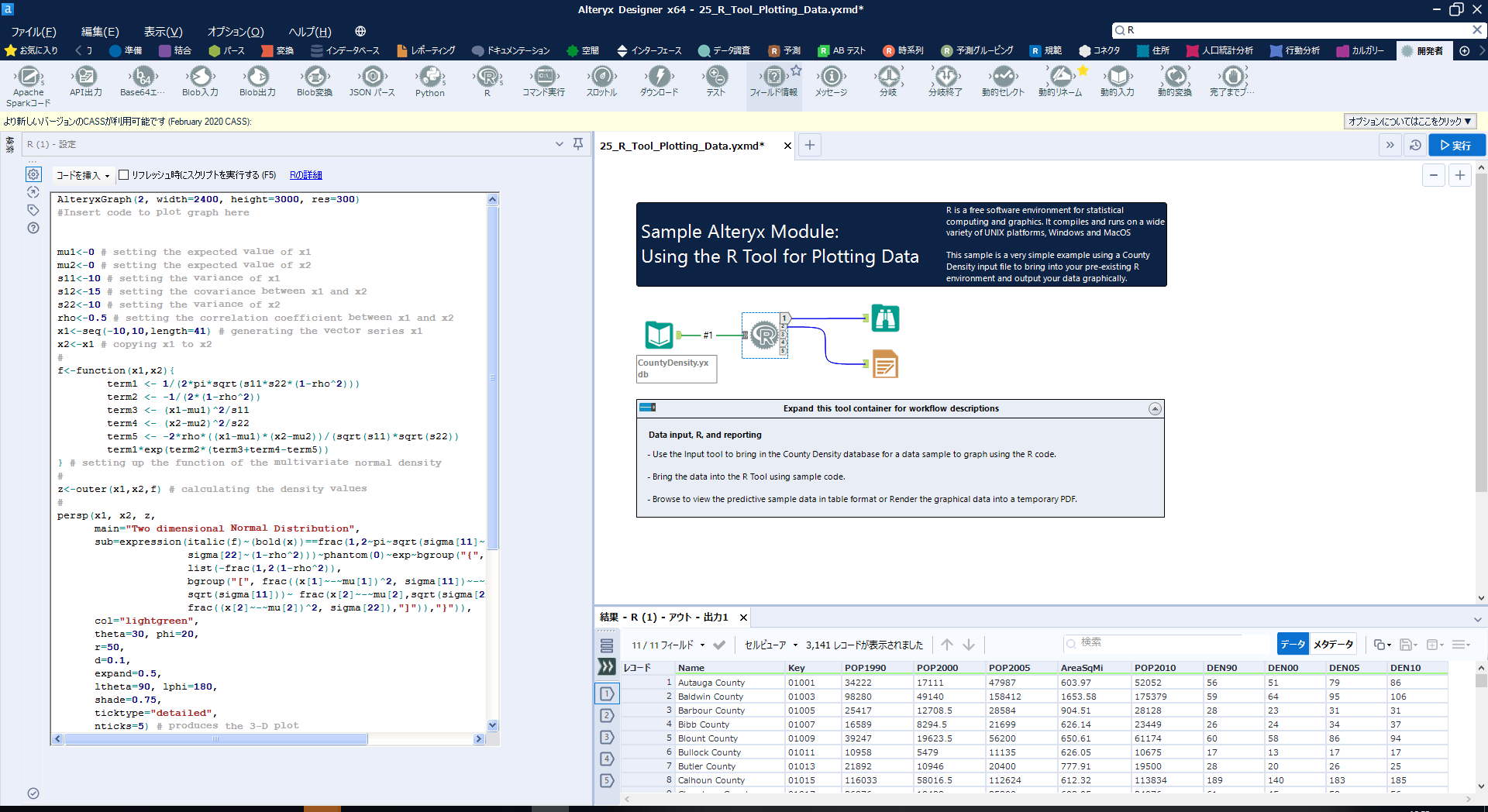Click the データ results view button

[1292, 644]
